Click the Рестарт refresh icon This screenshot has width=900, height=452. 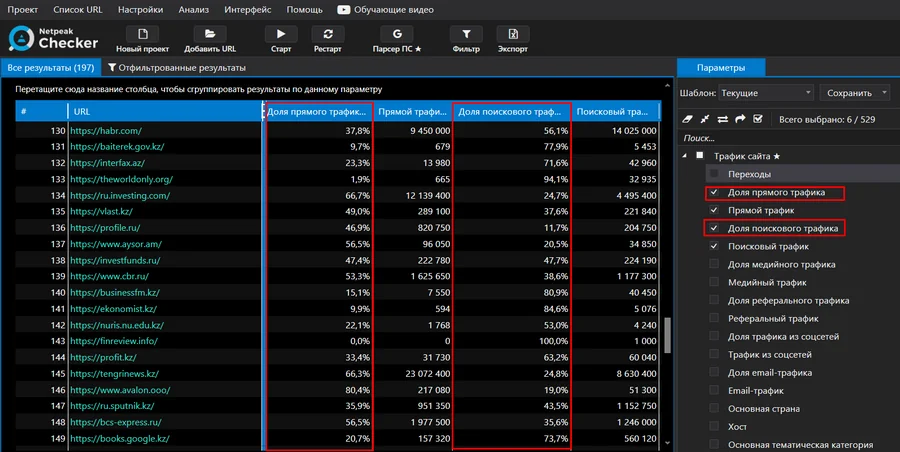point(328,34)
